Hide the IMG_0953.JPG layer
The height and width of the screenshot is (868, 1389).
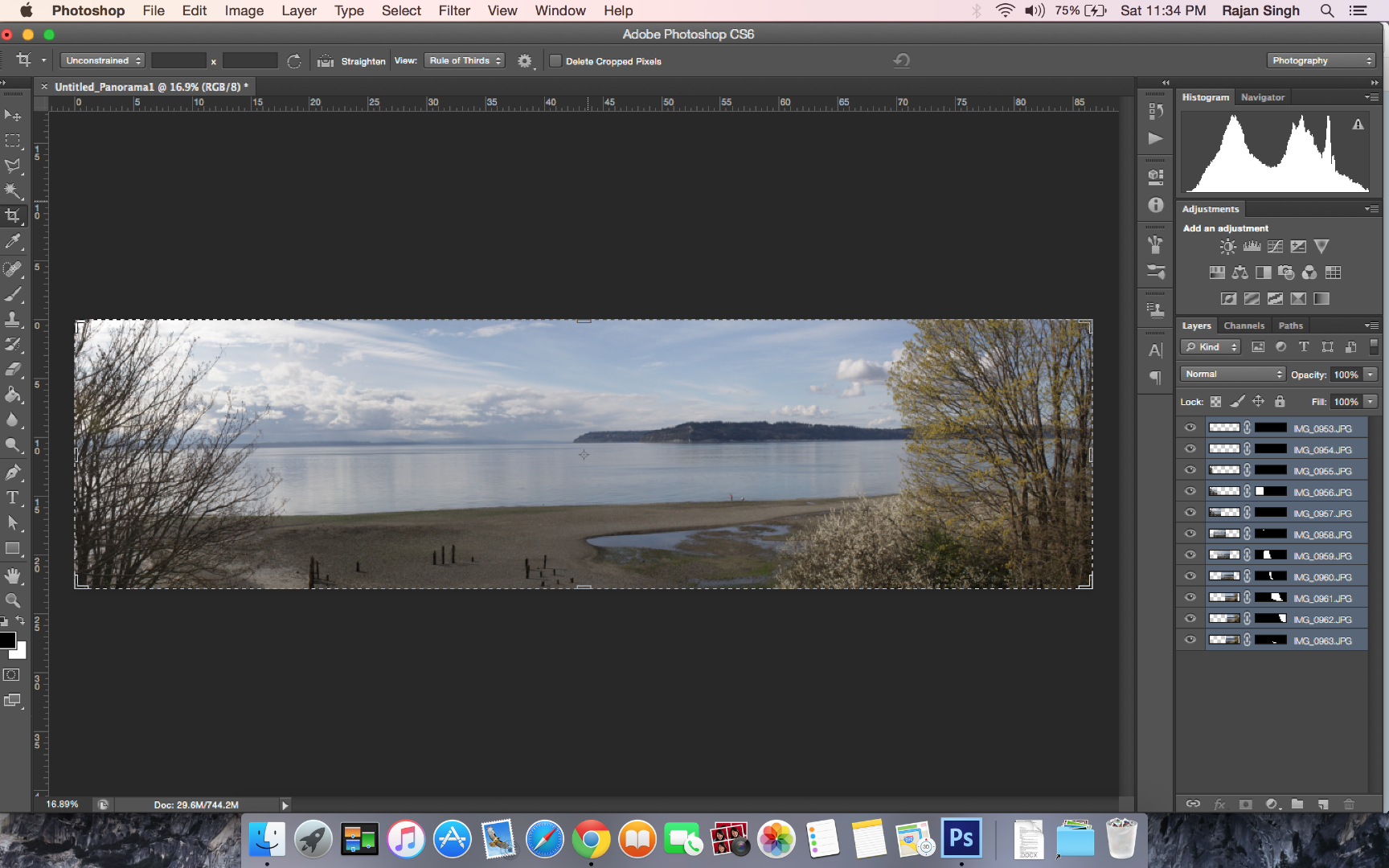(x=1190, y=428)
